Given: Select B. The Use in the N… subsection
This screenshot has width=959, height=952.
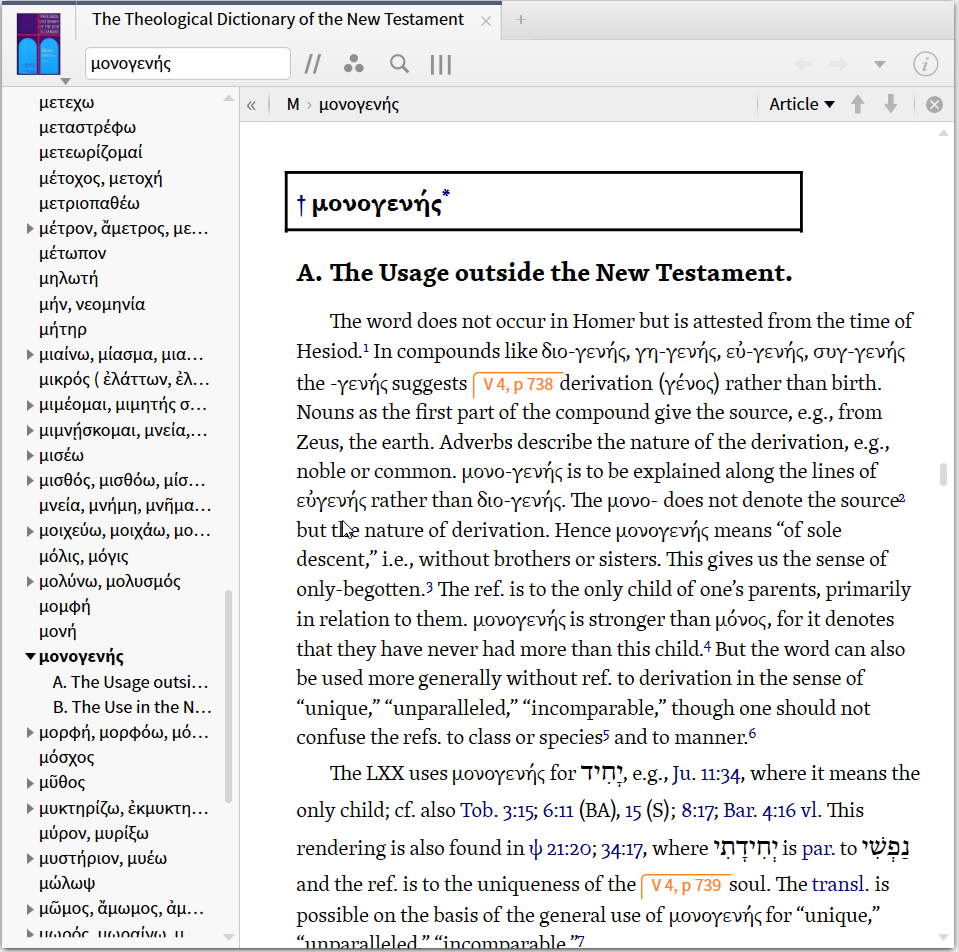Looking at the screenshot, I should pyautogui.click(x=132, y=707).
